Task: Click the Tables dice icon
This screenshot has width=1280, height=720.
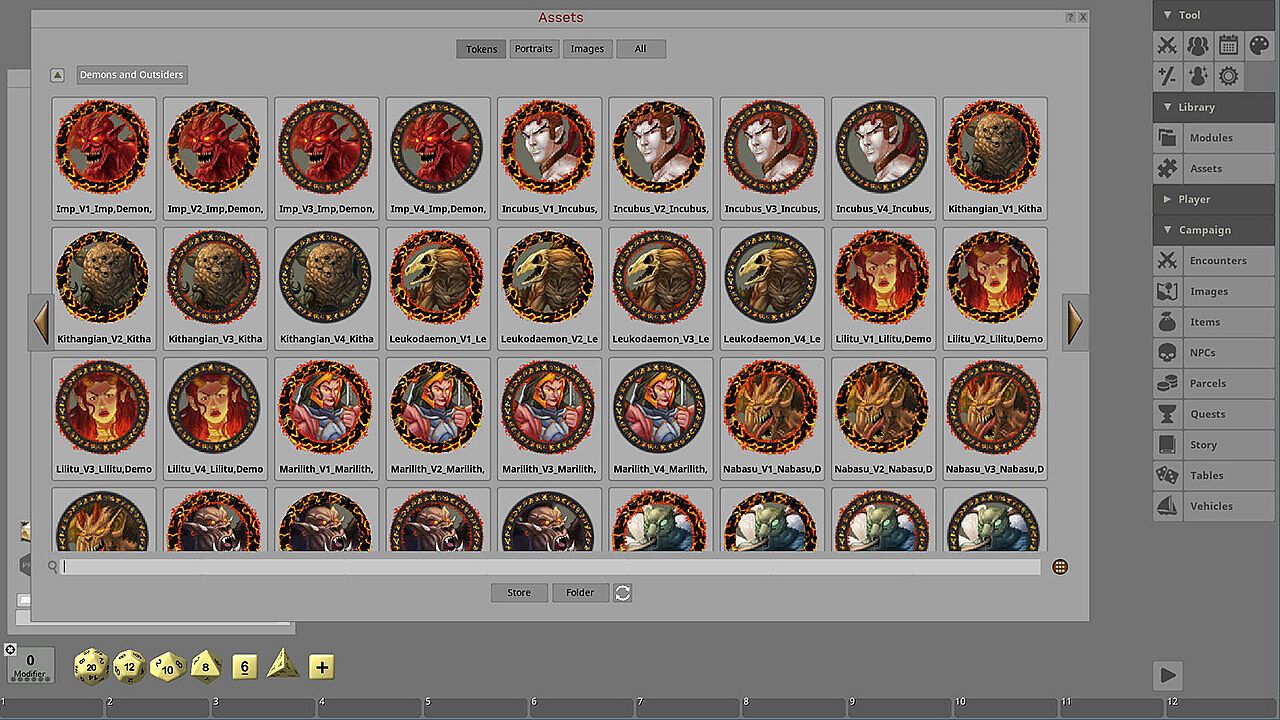Action: click(1167, 476)
